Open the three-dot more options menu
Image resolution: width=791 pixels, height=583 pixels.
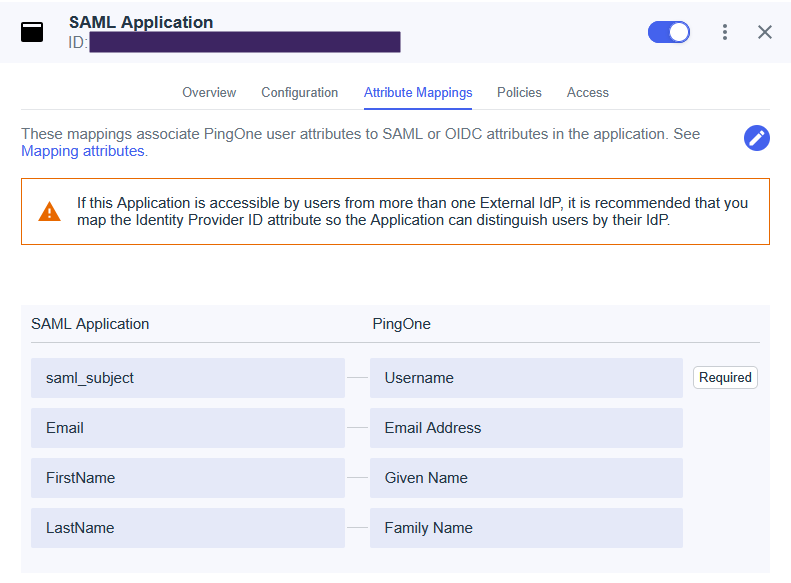coord(724,32)
